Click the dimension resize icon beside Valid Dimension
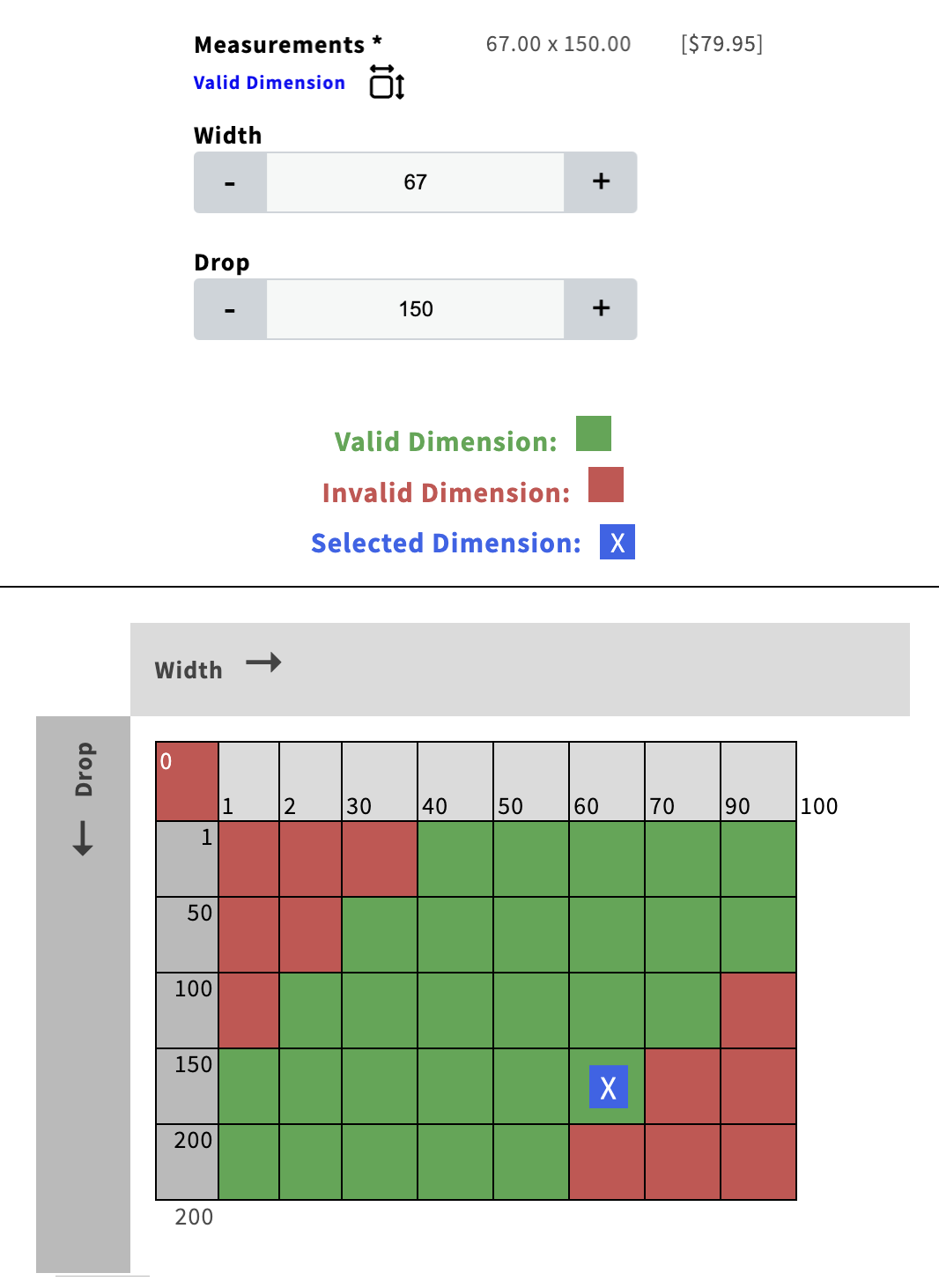The image size is (939, 1288). pos(387,82)
